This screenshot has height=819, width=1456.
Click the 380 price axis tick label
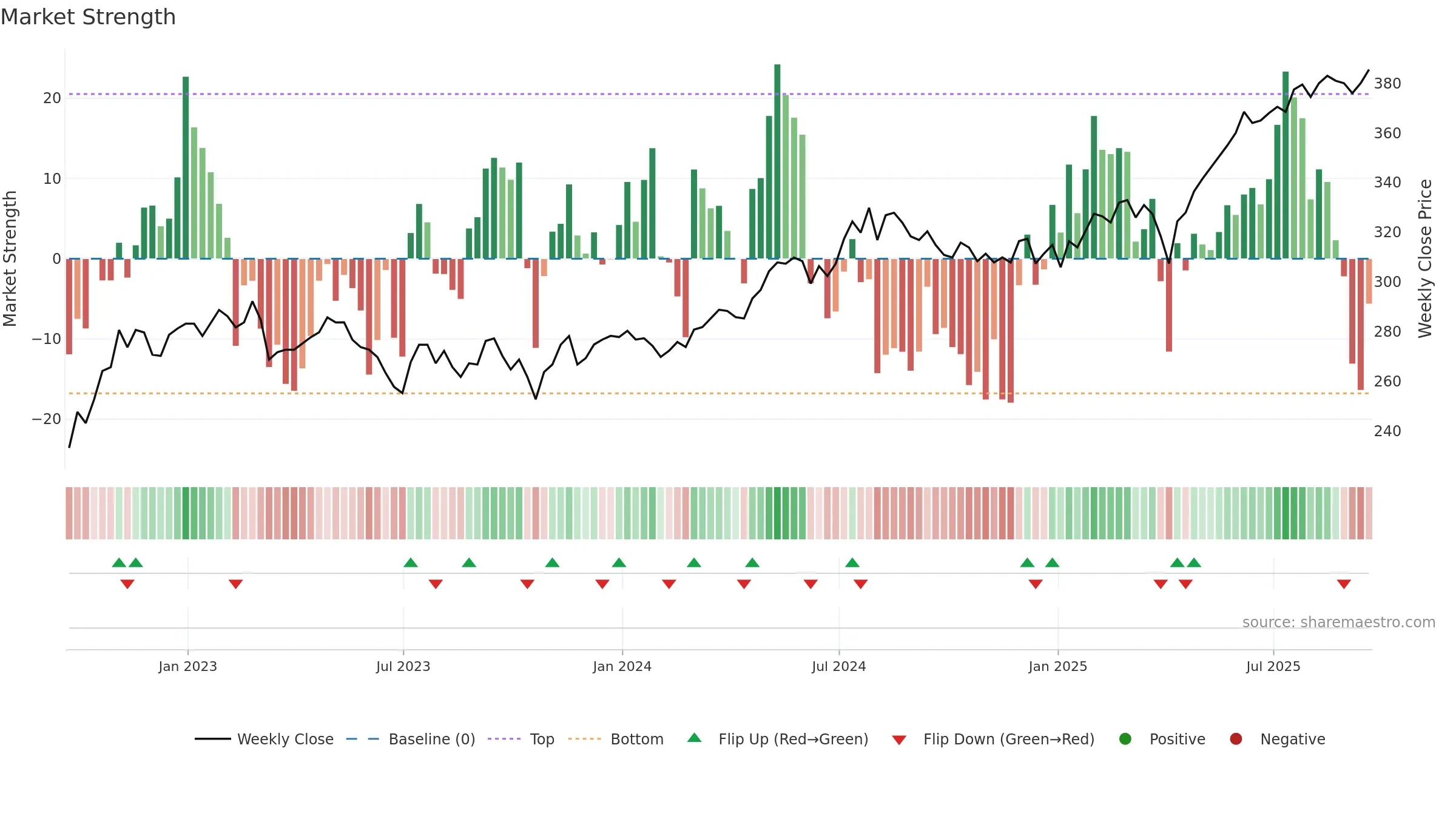1387,84
